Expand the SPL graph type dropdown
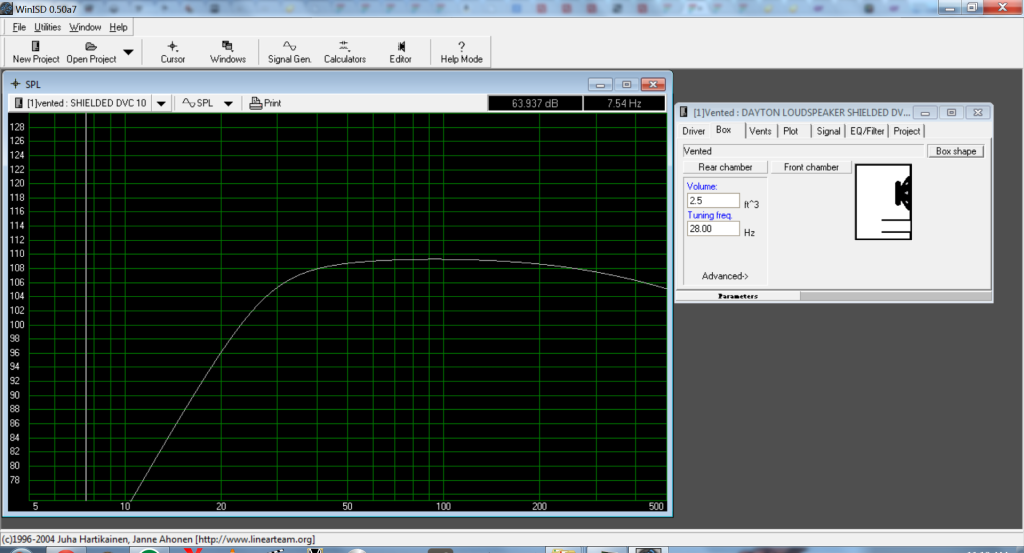This screenshot has height=553, width=1024. 228,103
